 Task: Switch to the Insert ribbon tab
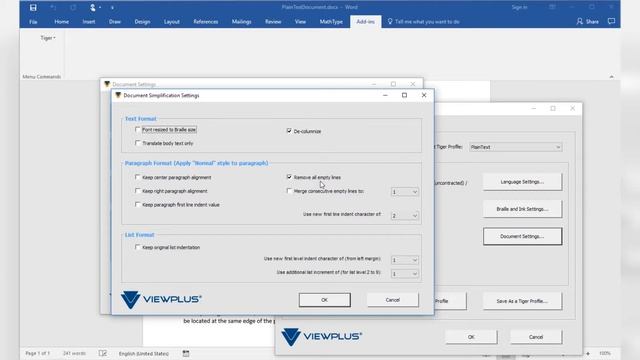click(89, 22)
